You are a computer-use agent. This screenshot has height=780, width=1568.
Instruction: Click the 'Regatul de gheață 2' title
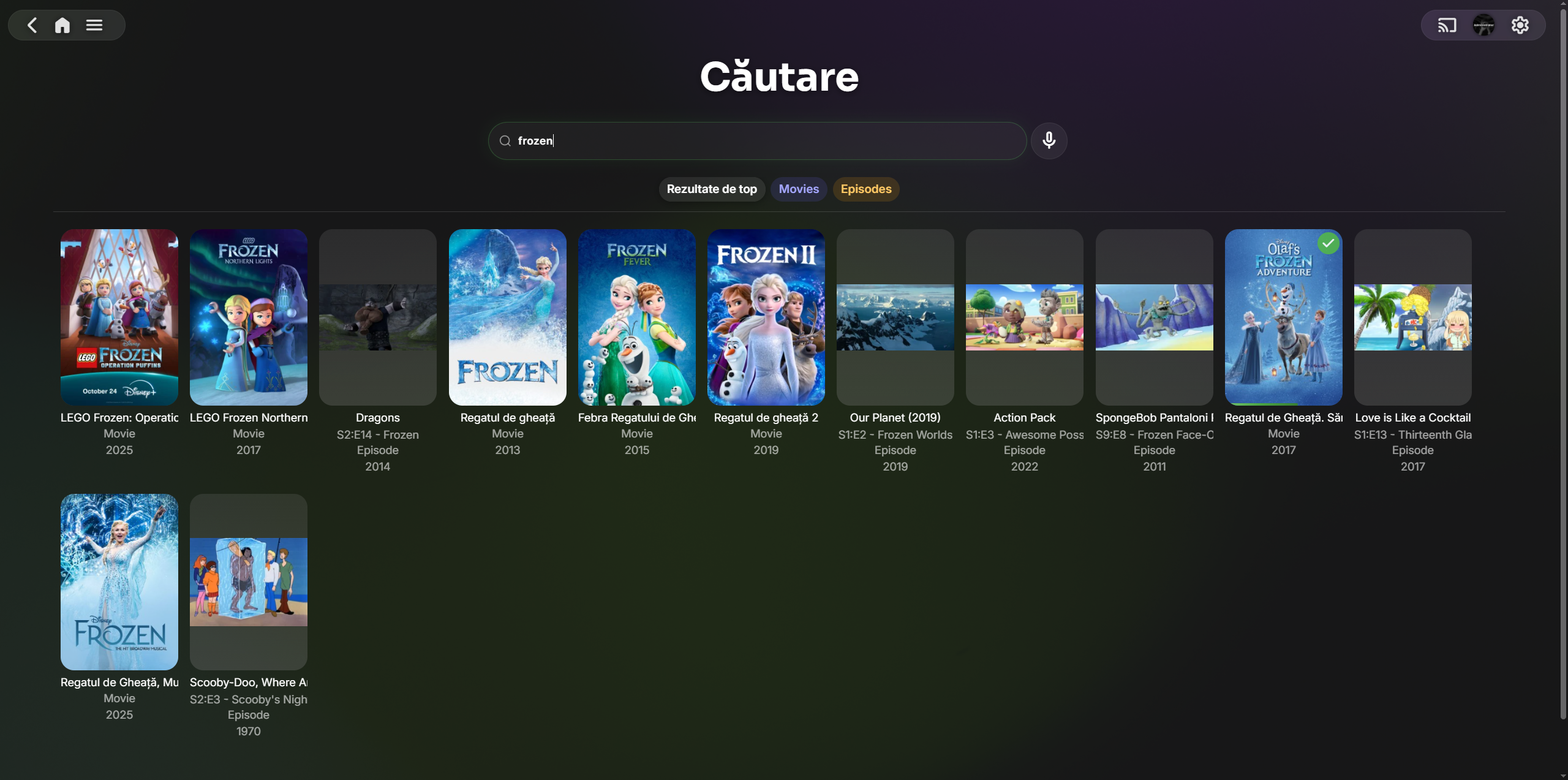point(766,418)
